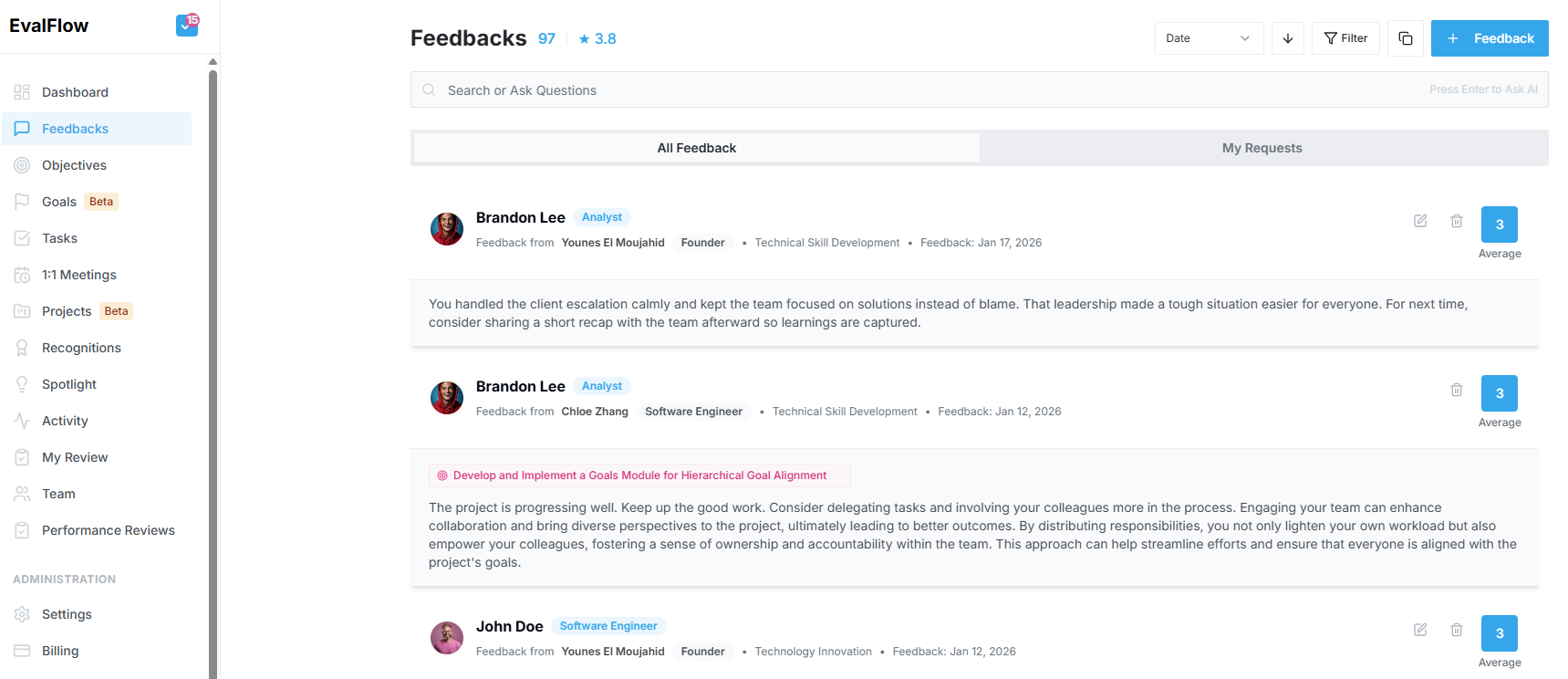1568x679 pixels.
Task: Delete Brandon Lee's Jan 17 feedback
Action: [x=1457, y=221]
